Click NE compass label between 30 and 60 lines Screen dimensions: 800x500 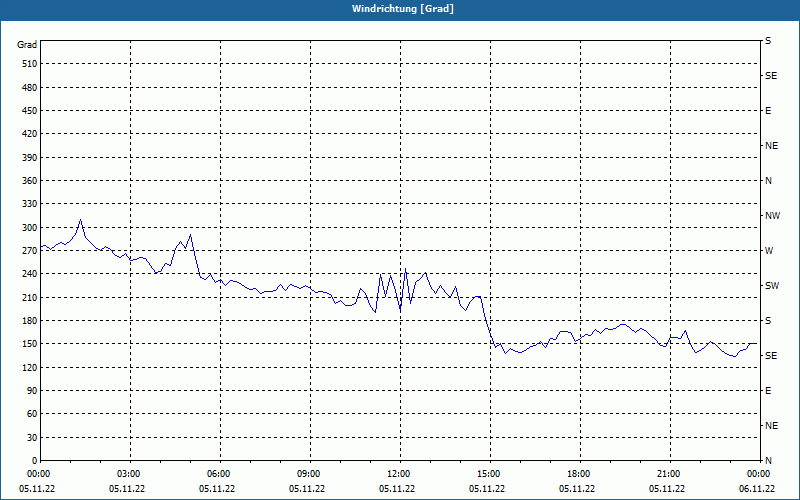tap(771, 426)
